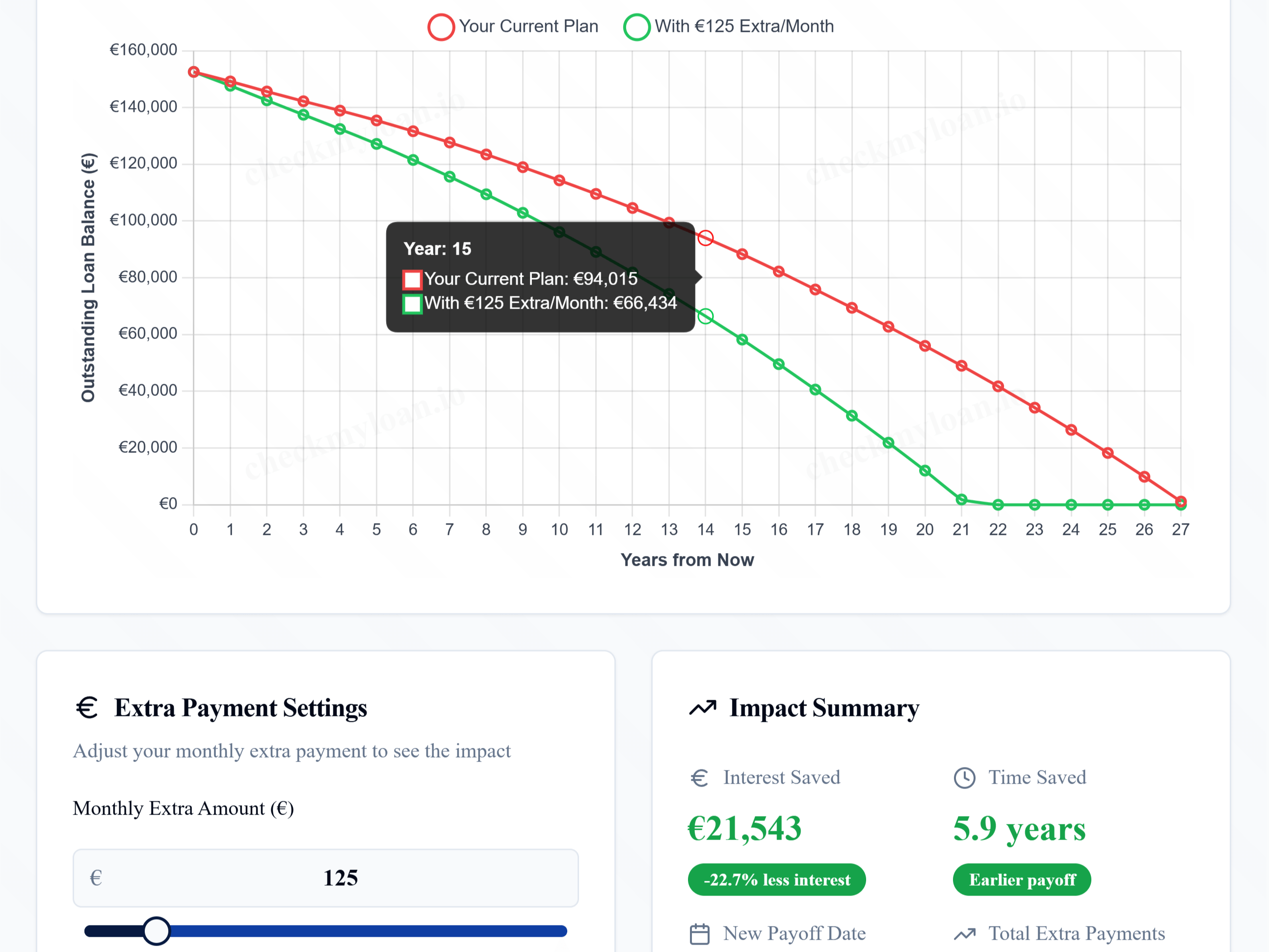Screen dimensions: 1269x952
Task: Click the 'Earlier payoff' badge
Action: pyautogui.click(x=1022, y=880)
